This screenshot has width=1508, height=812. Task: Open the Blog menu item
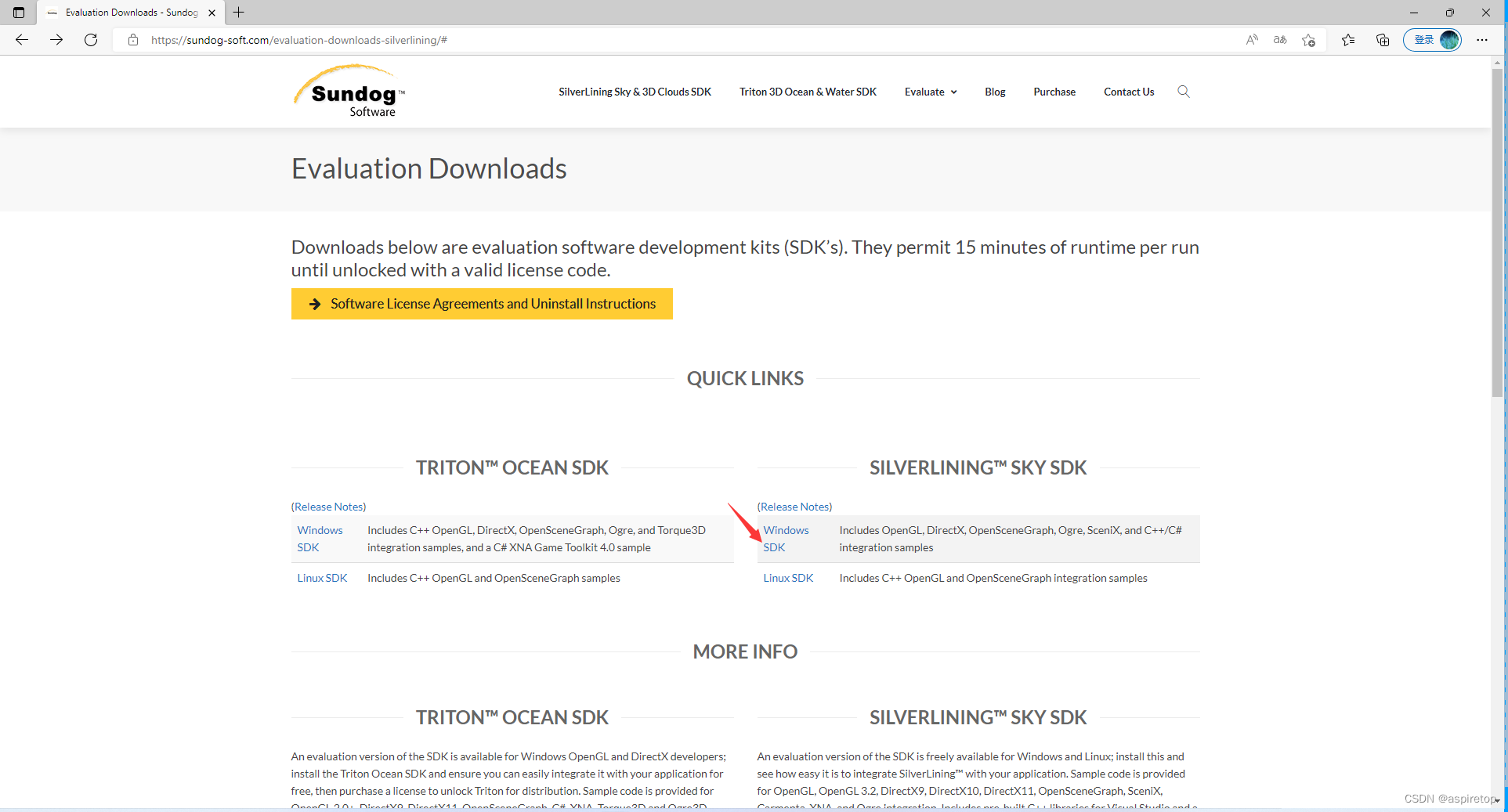coord(995,92)
